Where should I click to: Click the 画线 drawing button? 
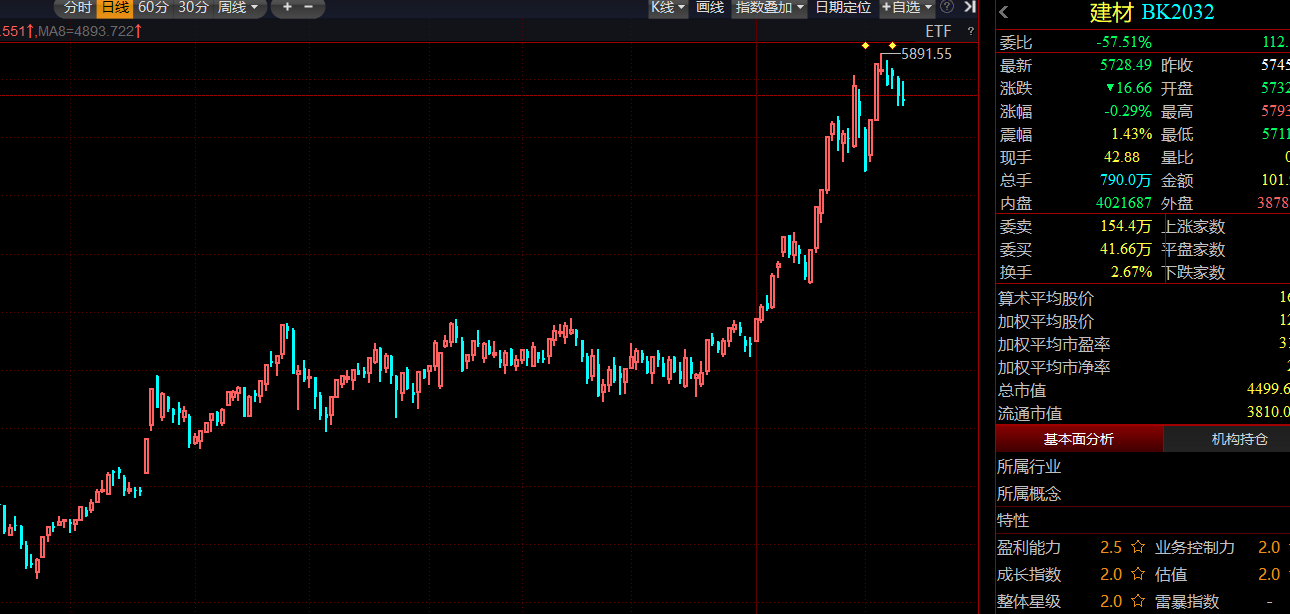[x=710, y=7]
